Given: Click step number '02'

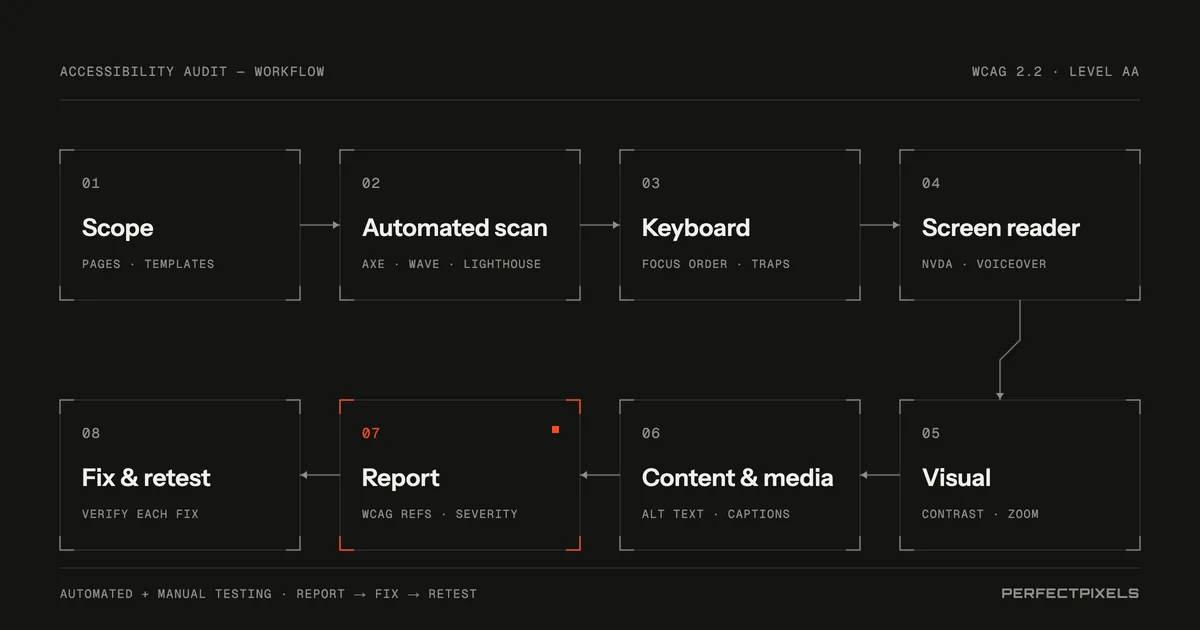Looking at the screenshot, I should click(x=371, y=183).
